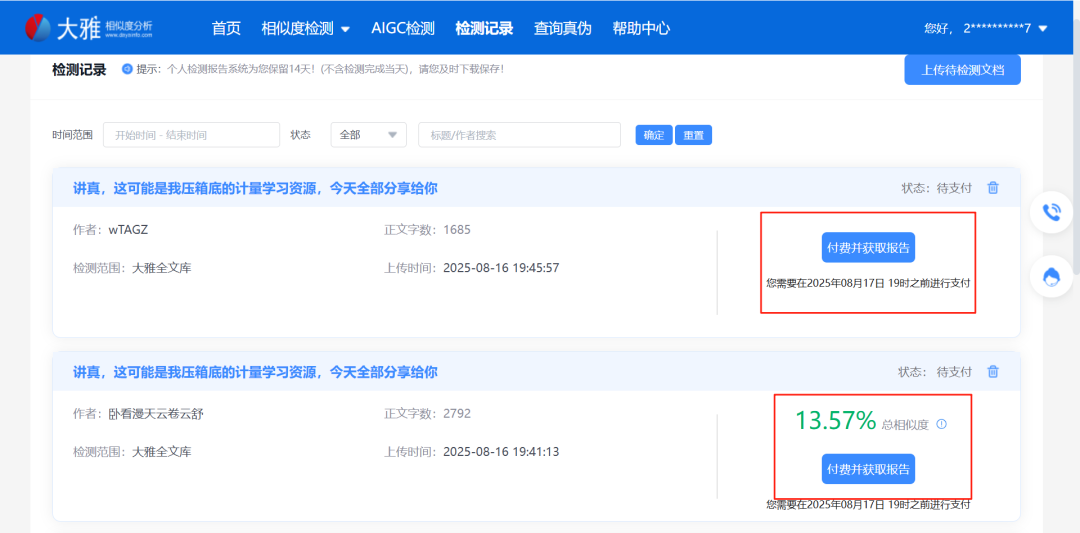This screenshot has height=533, width=1080.
Task: Click 付费并获取报告 for the wTAGZ record
Action: coord(868,248)
